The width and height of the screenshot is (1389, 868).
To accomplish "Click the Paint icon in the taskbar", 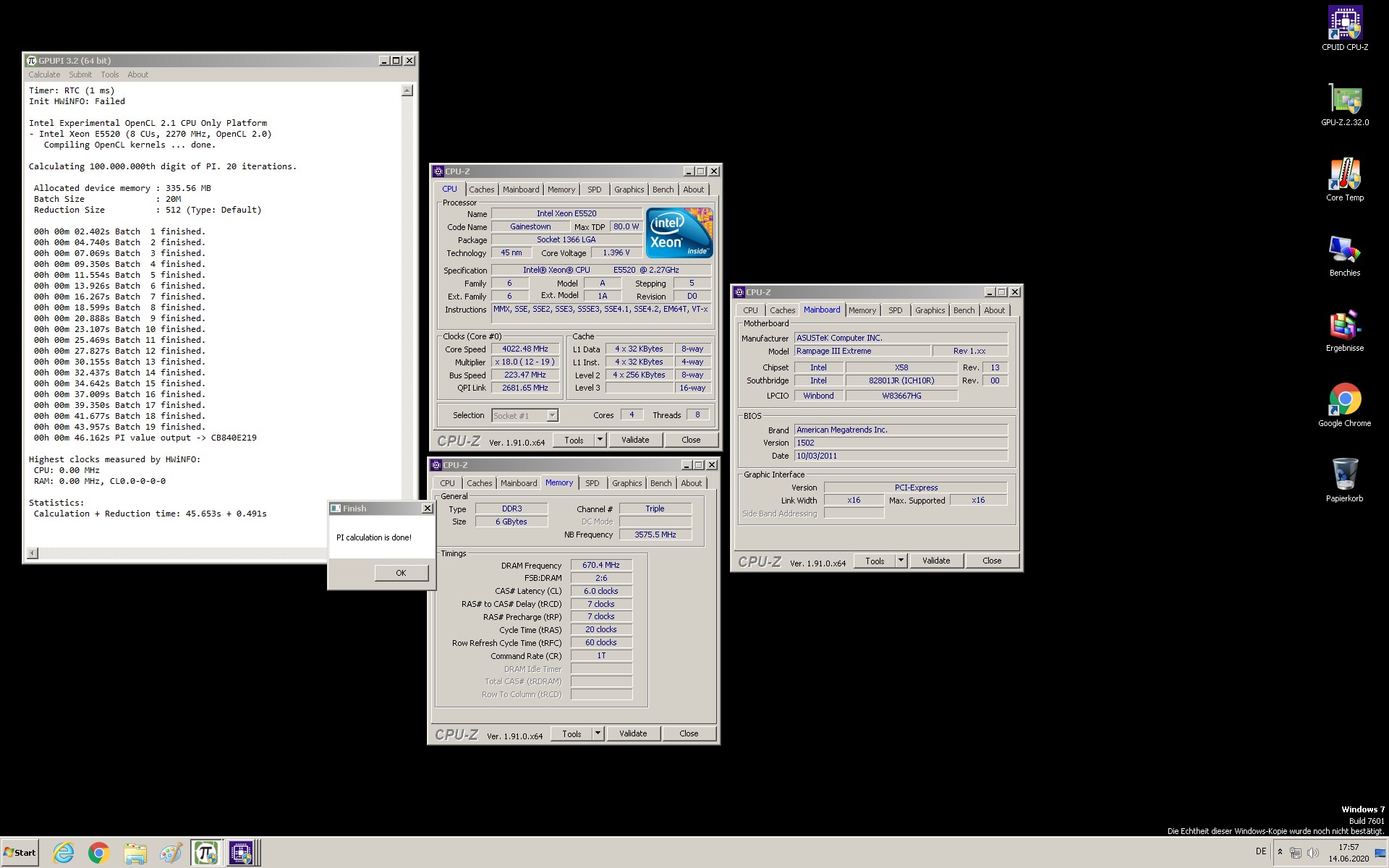I will point(171,853).
